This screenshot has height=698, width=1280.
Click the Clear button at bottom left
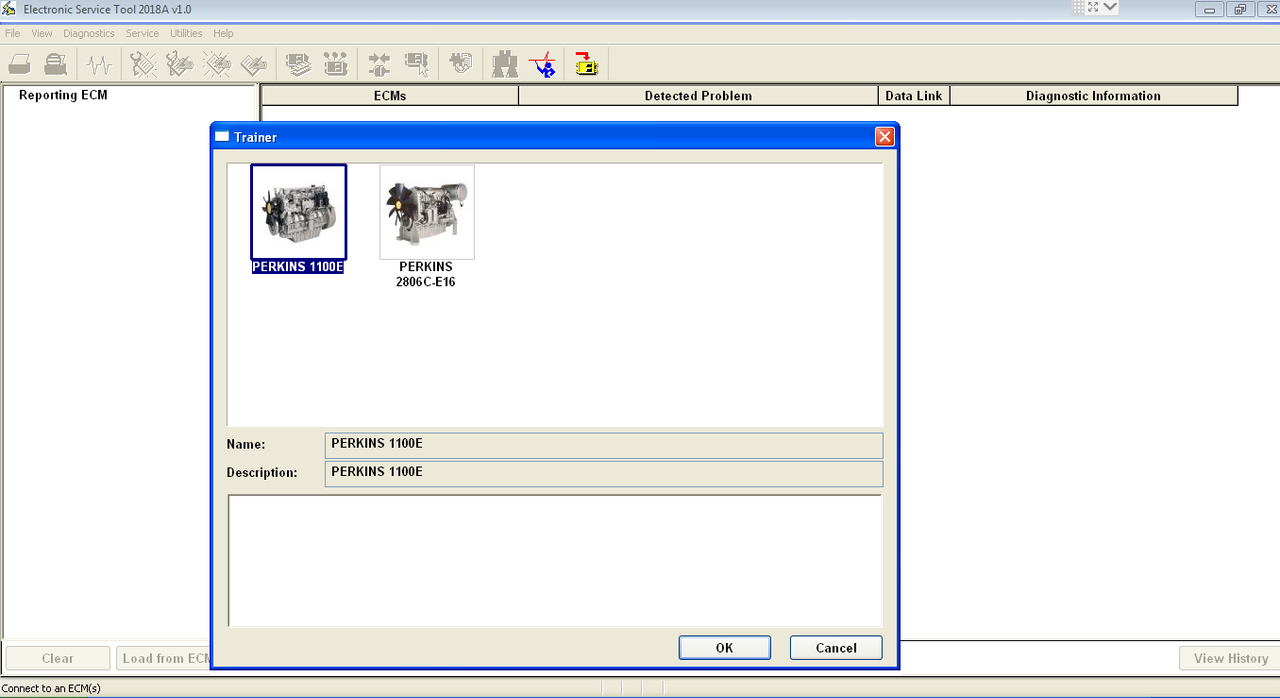58,658
